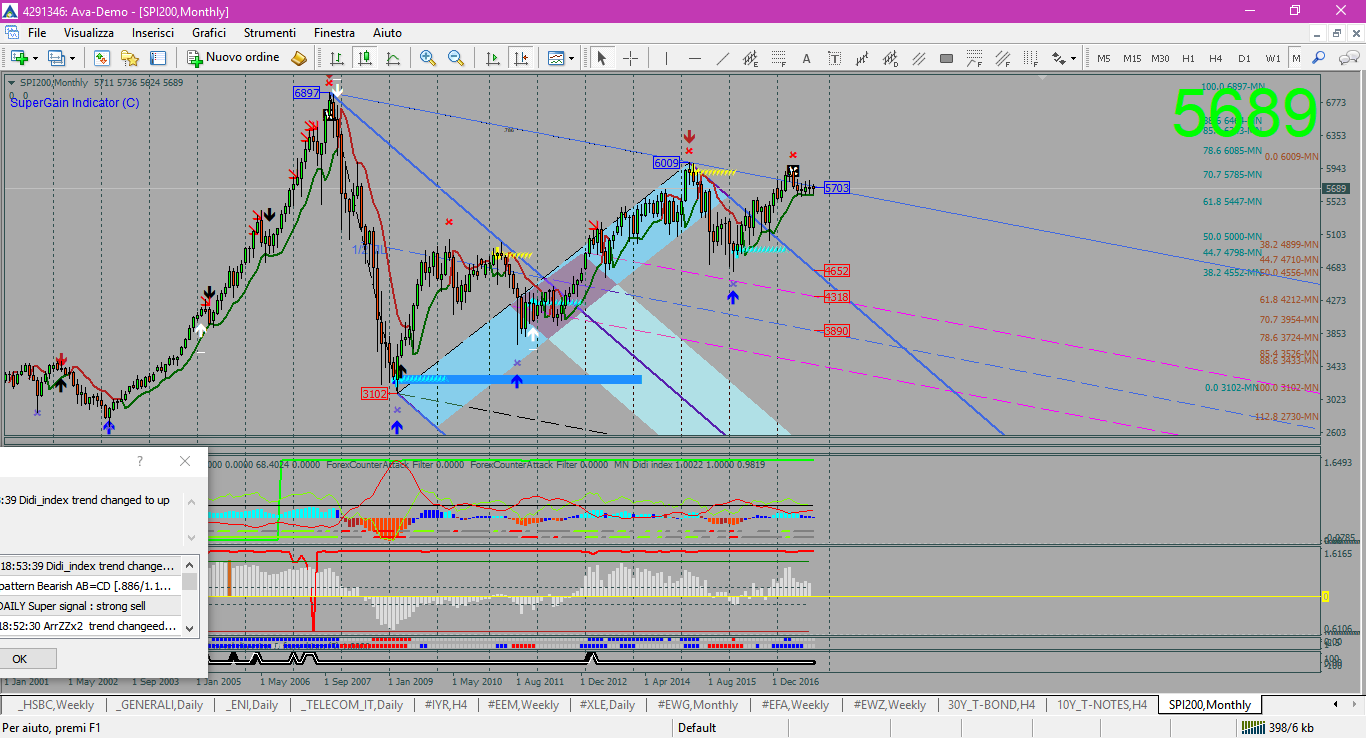This screenshot has width=1366, height=738.
Task: Switch chart to line chart type
Action: [393, 58]
